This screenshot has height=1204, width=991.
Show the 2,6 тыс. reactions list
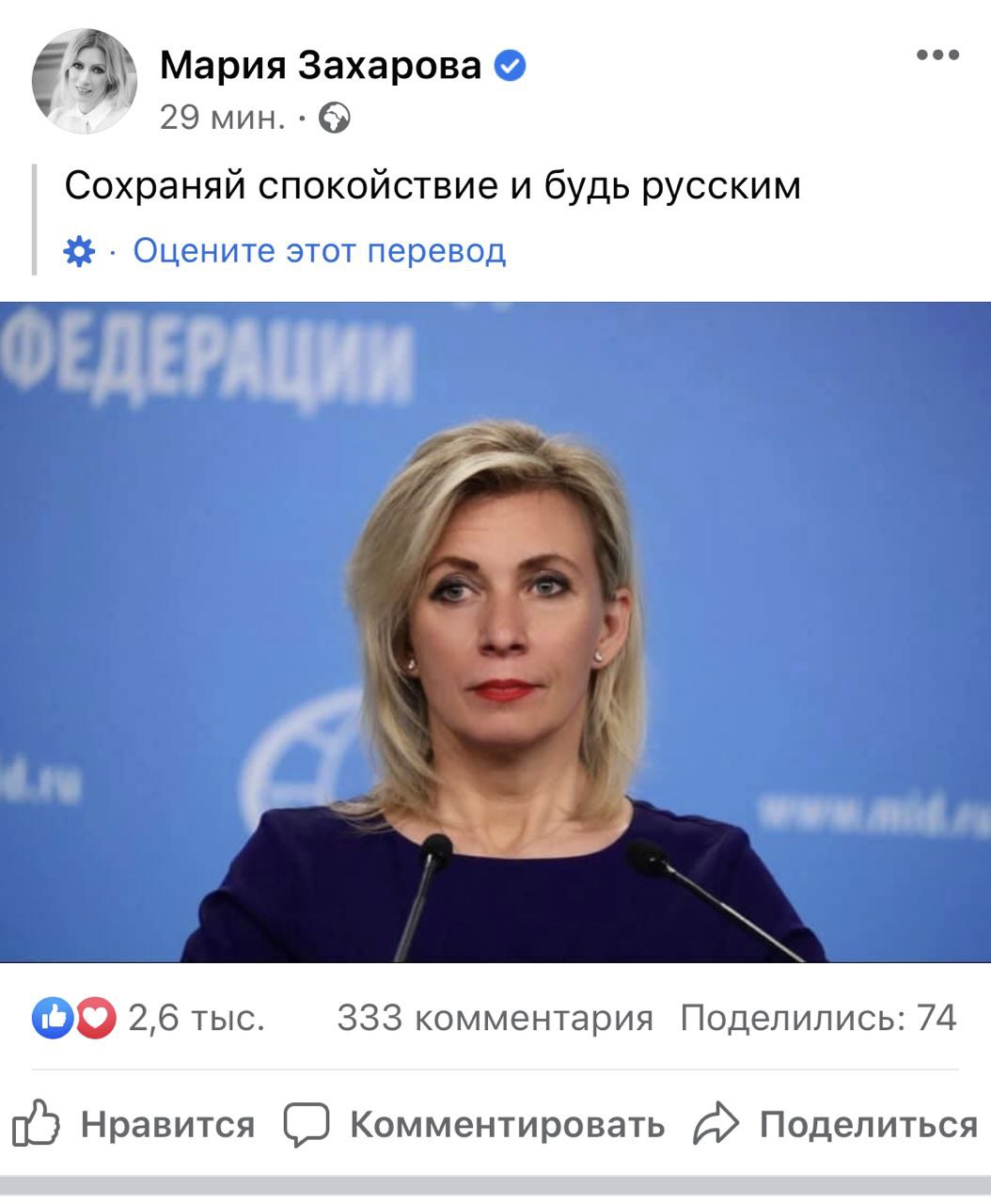pos(197,1018)
